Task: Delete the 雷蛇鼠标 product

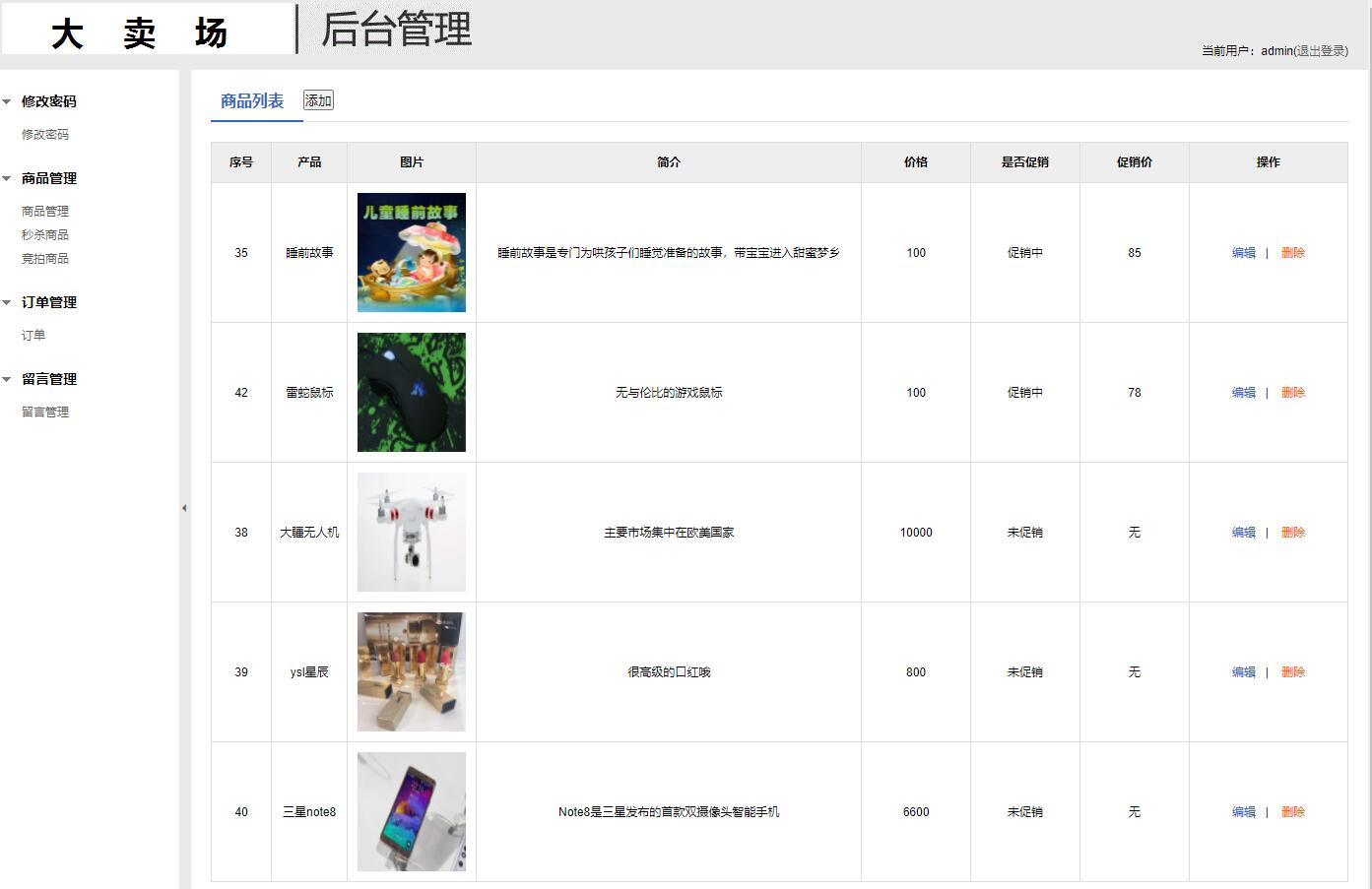Action: pos(1293,392)
